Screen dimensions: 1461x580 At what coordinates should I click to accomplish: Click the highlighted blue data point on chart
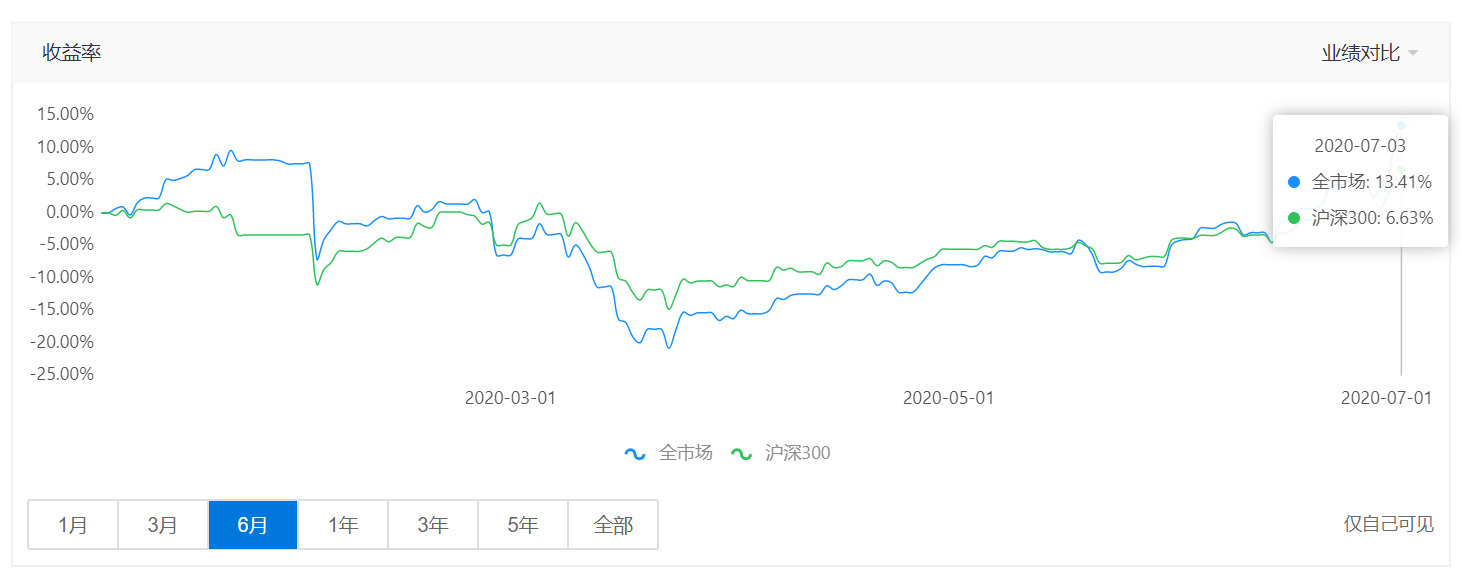click(1403, 124)
